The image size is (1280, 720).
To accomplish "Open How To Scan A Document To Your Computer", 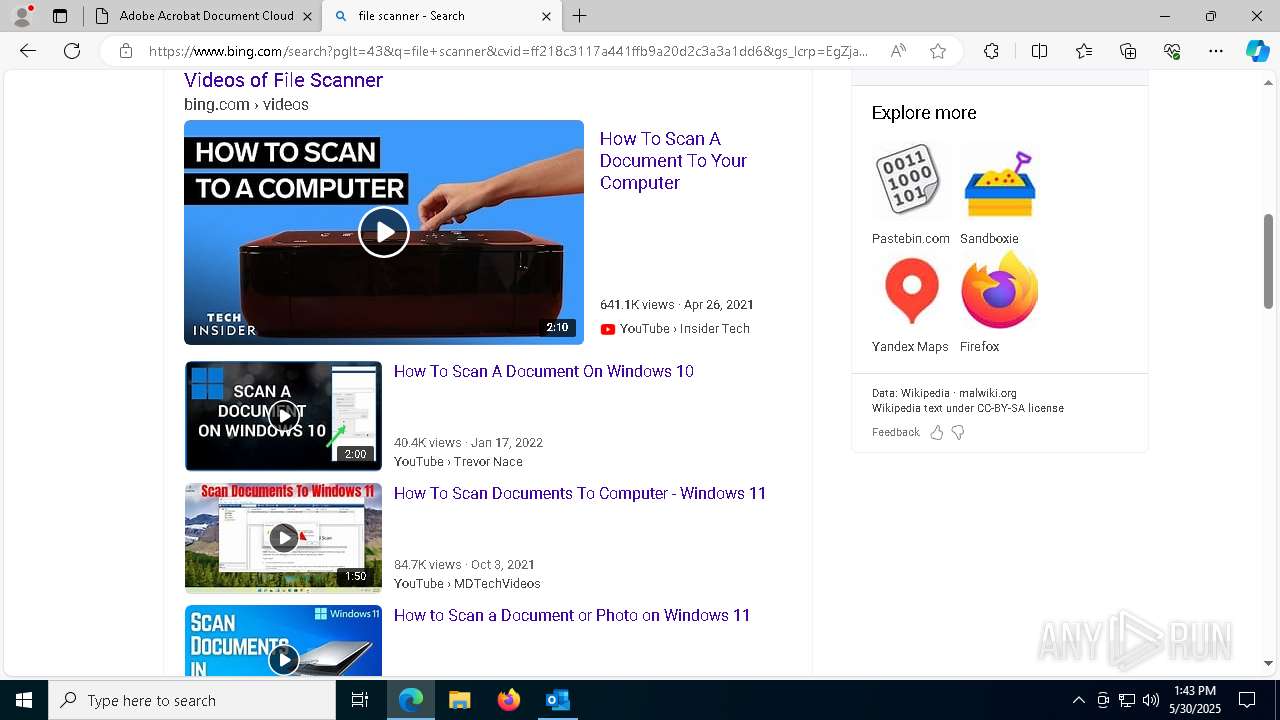I will (673, 161).
